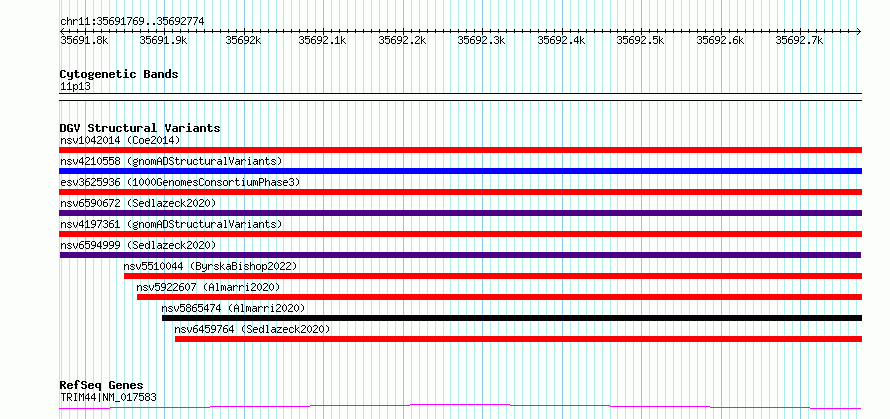Select the red nsv1042014 variant bar
Screen dimensions: 890x419
point(461,150)
